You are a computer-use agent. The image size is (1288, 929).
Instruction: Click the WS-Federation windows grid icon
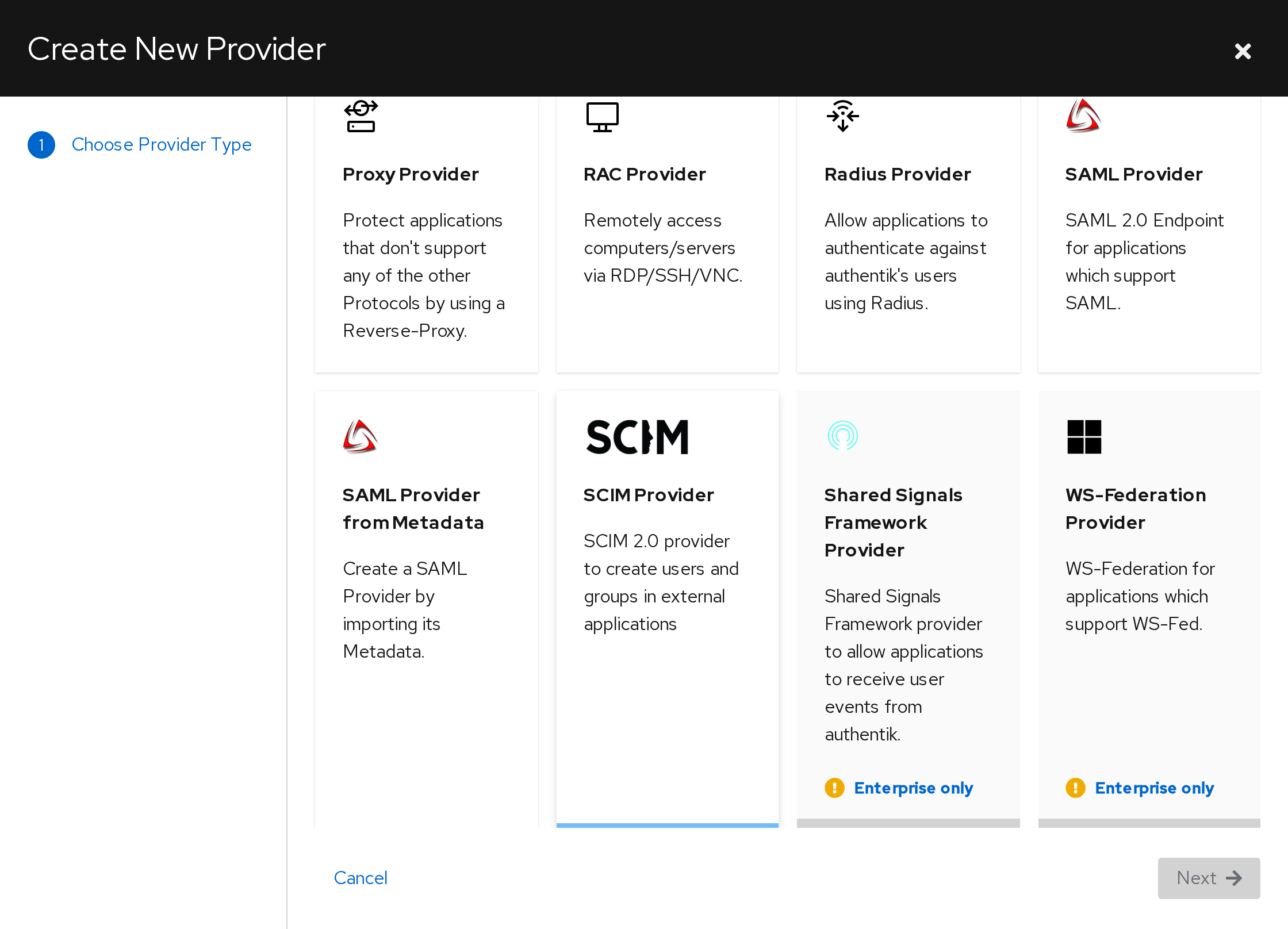[1084, 436]
